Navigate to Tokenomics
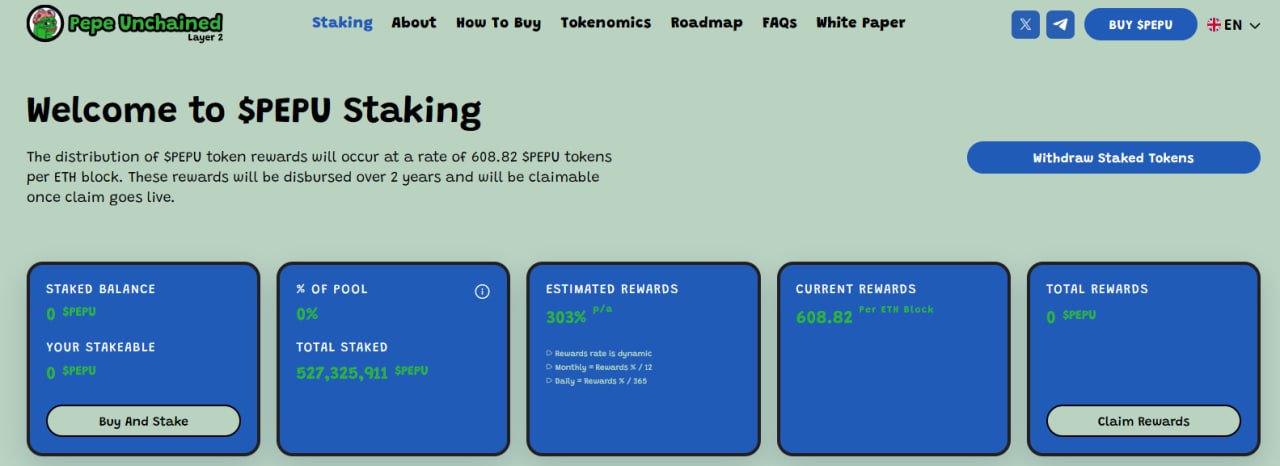Screen dimensions: 1280x466 [x=605, y=22]
